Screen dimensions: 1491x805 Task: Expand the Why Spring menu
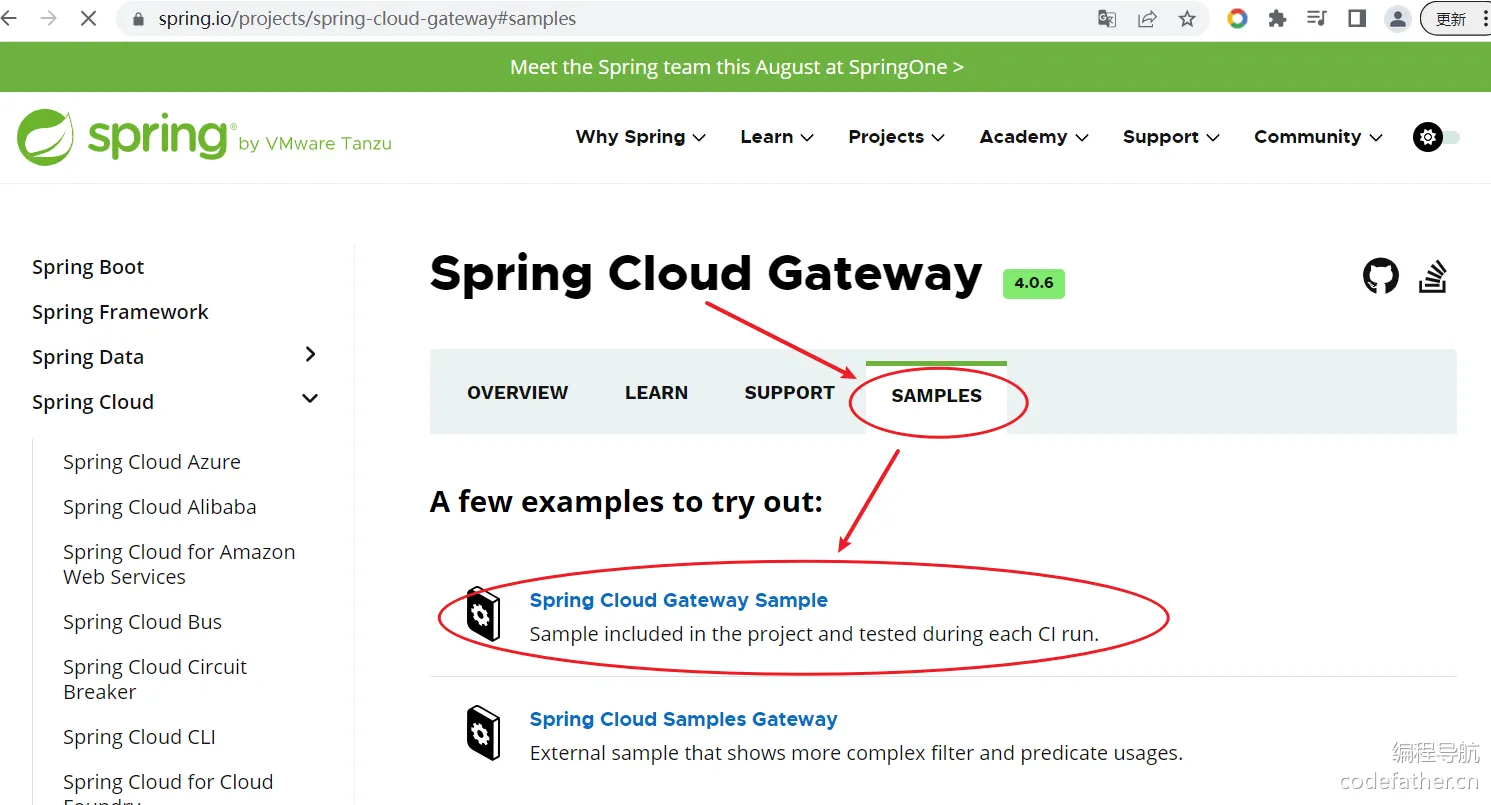(x=640, y=137)
